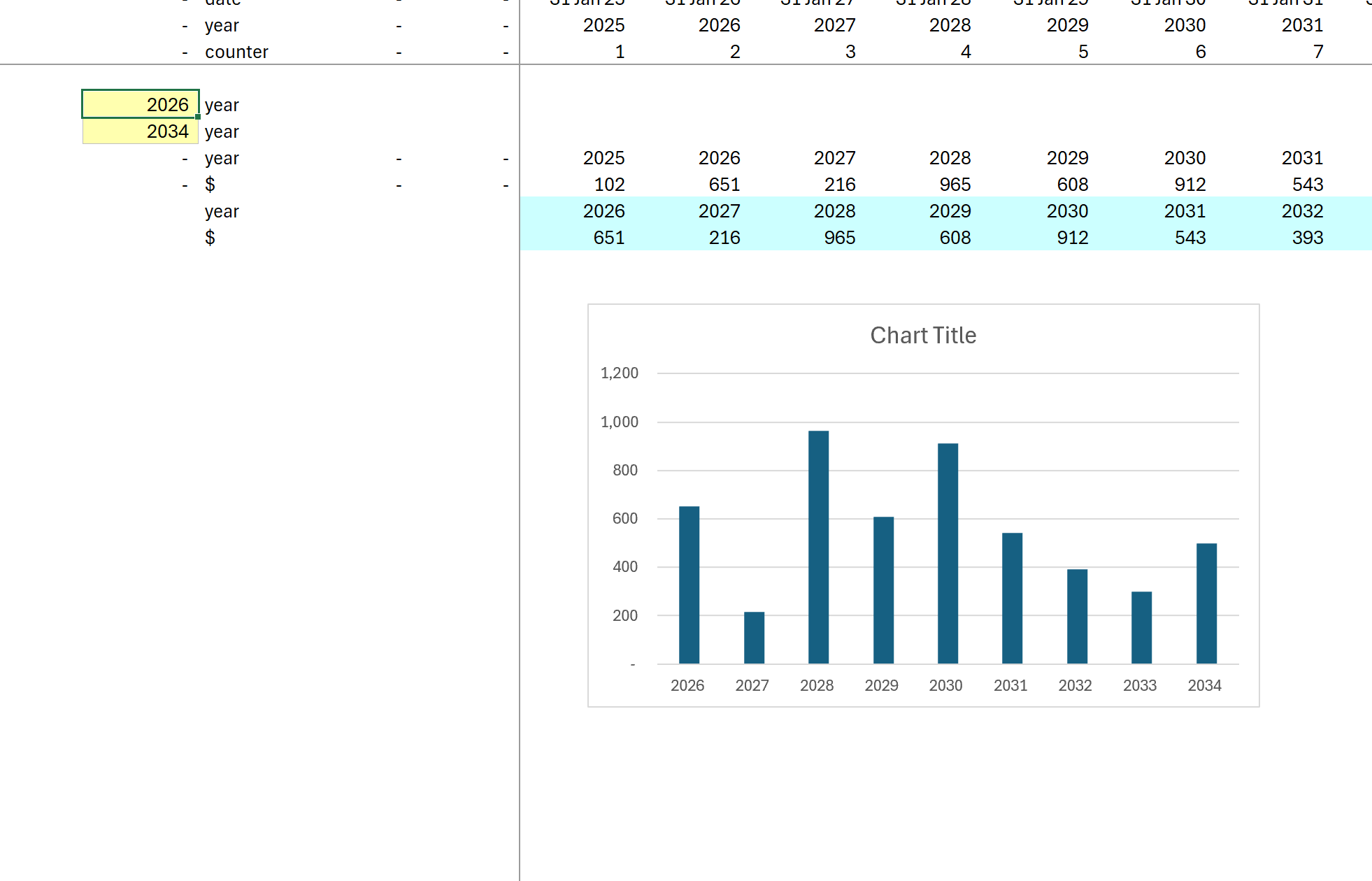Image resolution: width=1372 pixels, height=881 pixels.
Task: Click the highlighted cell showing 2032
Action: click(x=1302, y=211)
